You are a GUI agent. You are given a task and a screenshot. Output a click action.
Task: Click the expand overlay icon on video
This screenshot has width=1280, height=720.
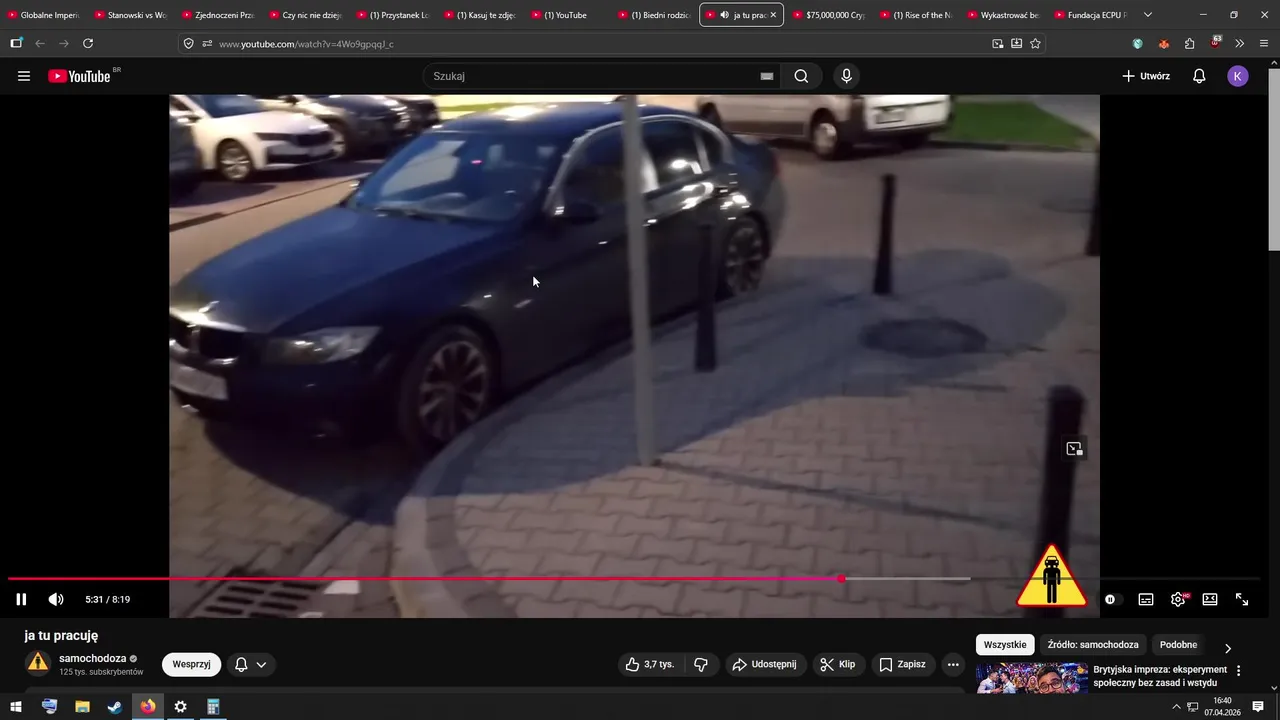pos(1074,449)
